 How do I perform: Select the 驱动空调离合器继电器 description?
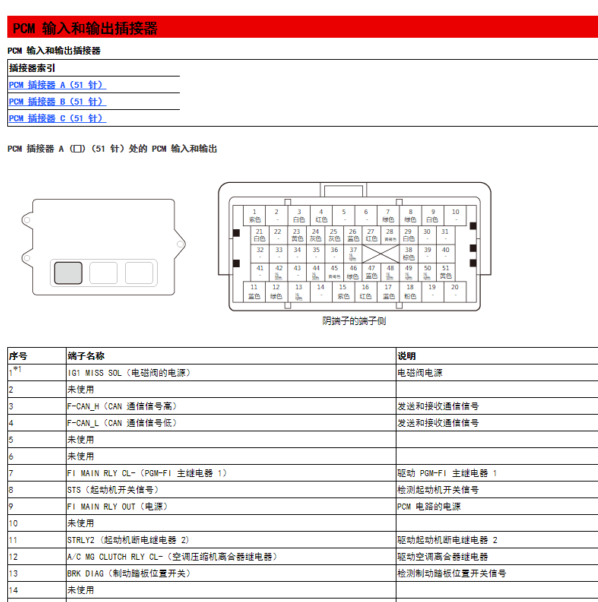[x=497, y=556]
